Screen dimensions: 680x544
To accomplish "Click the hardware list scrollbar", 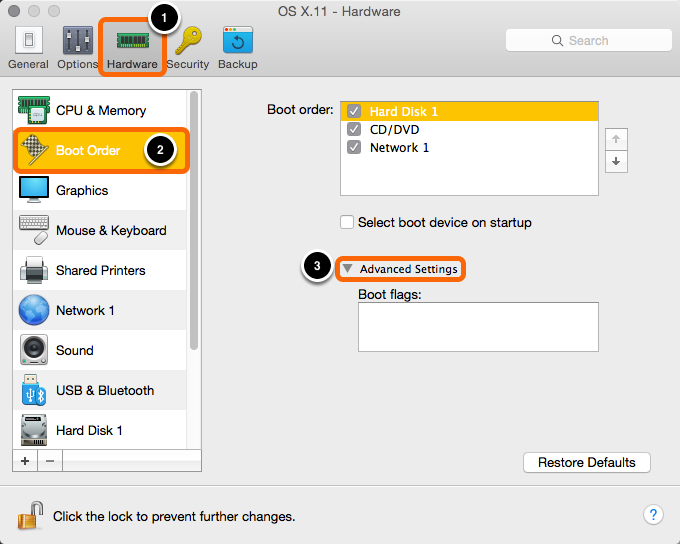I will point(194,220).
